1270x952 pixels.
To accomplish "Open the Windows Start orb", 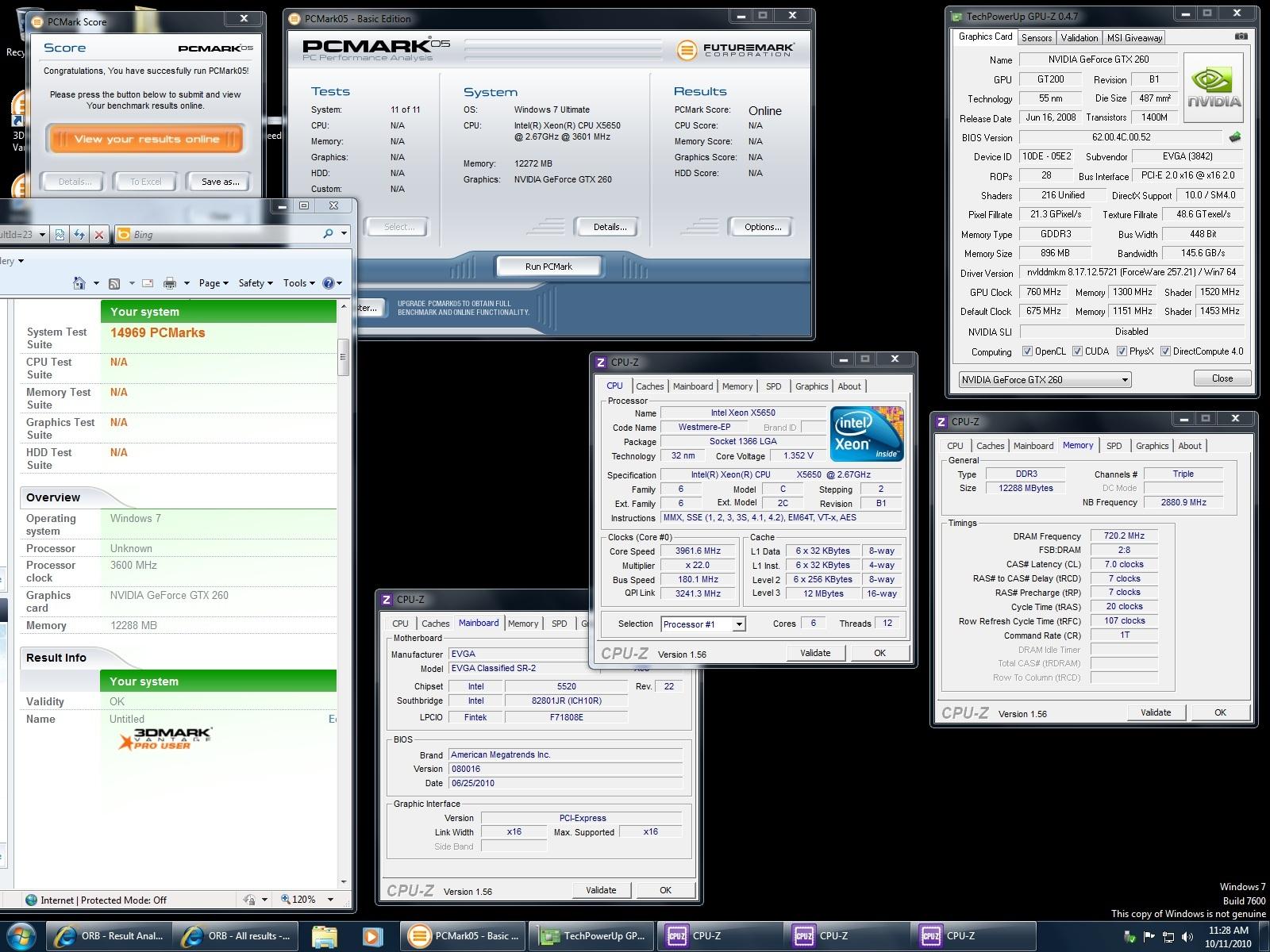I will [x=21, y=935].
